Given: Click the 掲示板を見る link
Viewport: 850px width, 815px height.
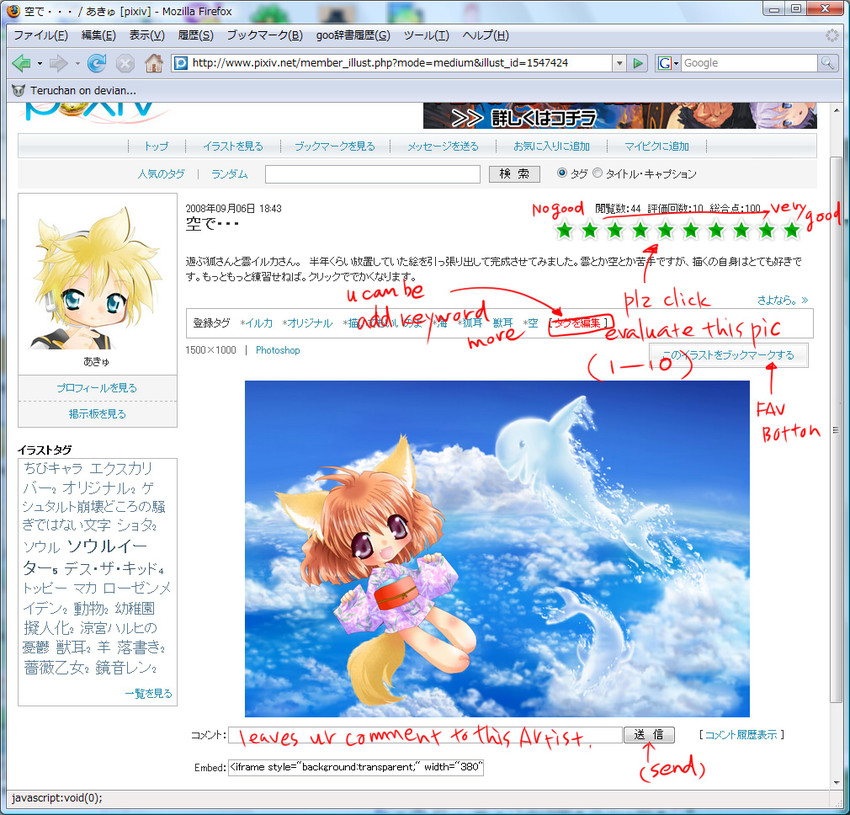Looking at the screenshot, I should tap(97, 414).
